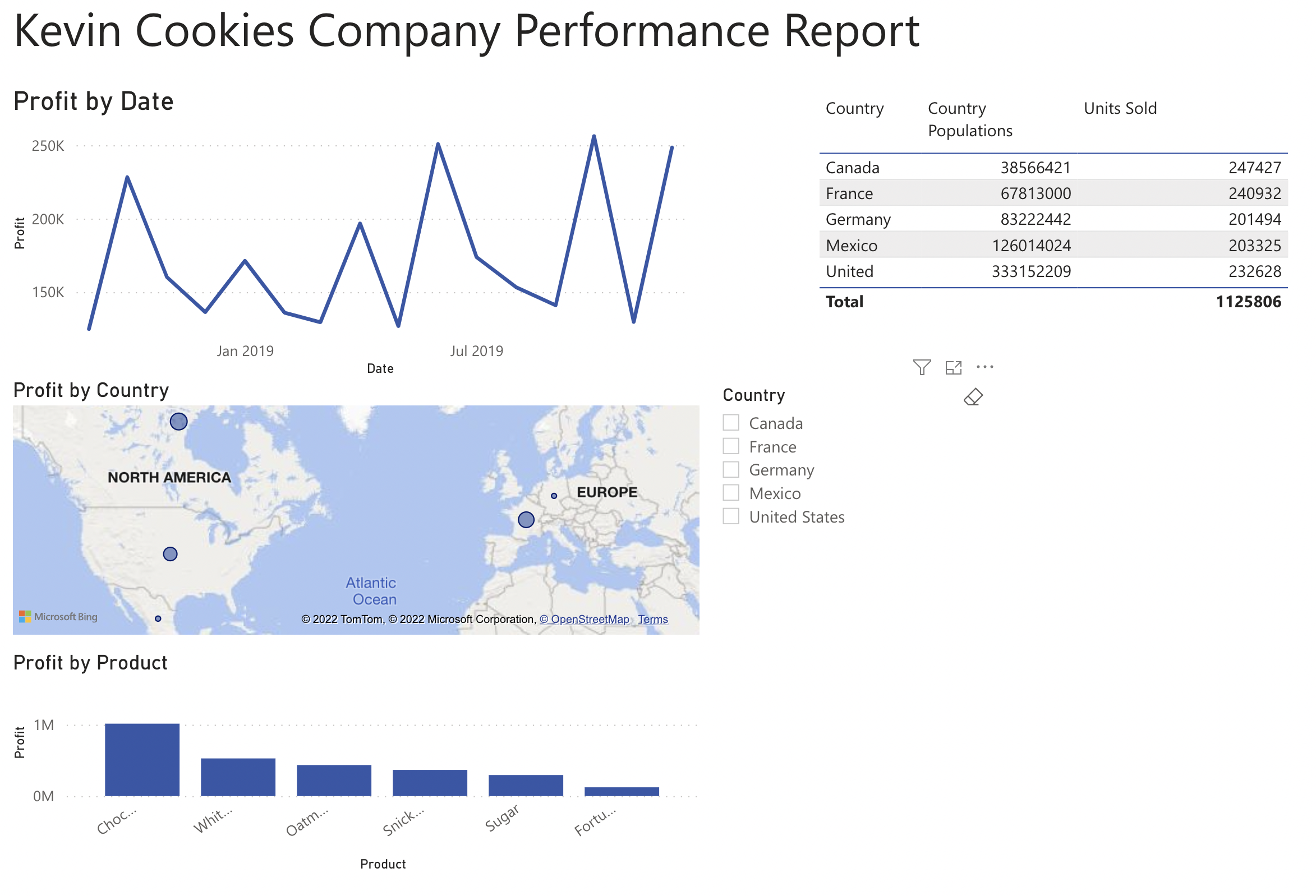Sort table by Units Sold column header

pos(1120,108)
